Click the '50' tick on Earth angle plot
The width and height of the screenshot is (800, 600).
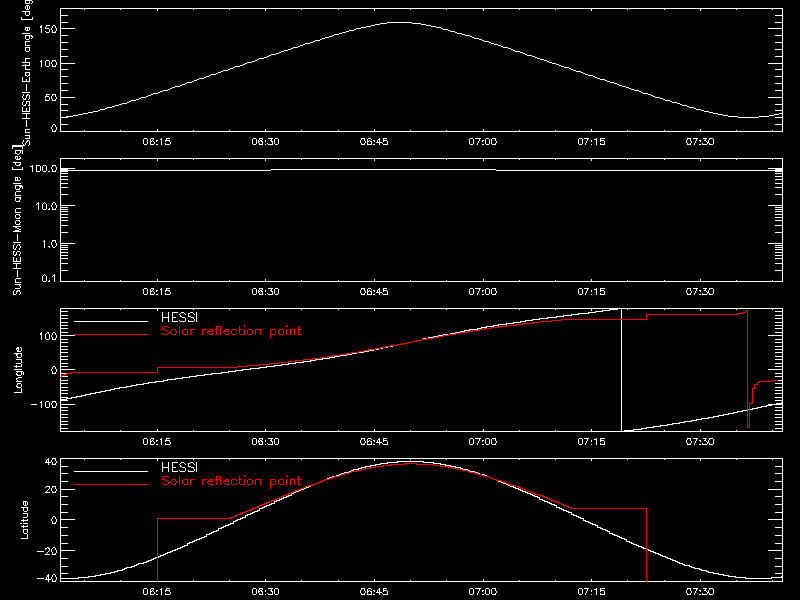51,97
